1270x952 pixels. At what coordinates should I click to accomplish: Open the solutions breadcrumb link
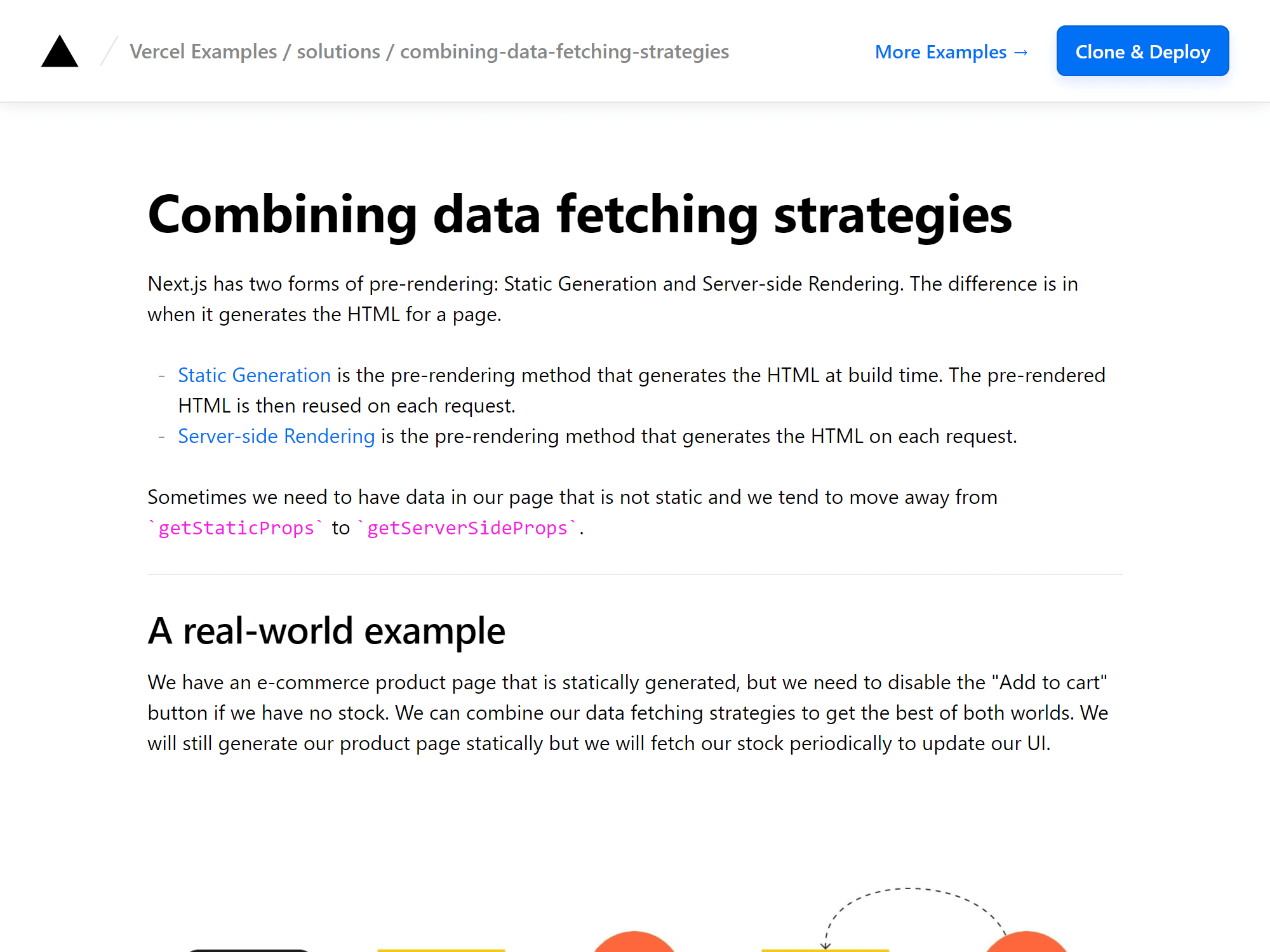[338, 51]
